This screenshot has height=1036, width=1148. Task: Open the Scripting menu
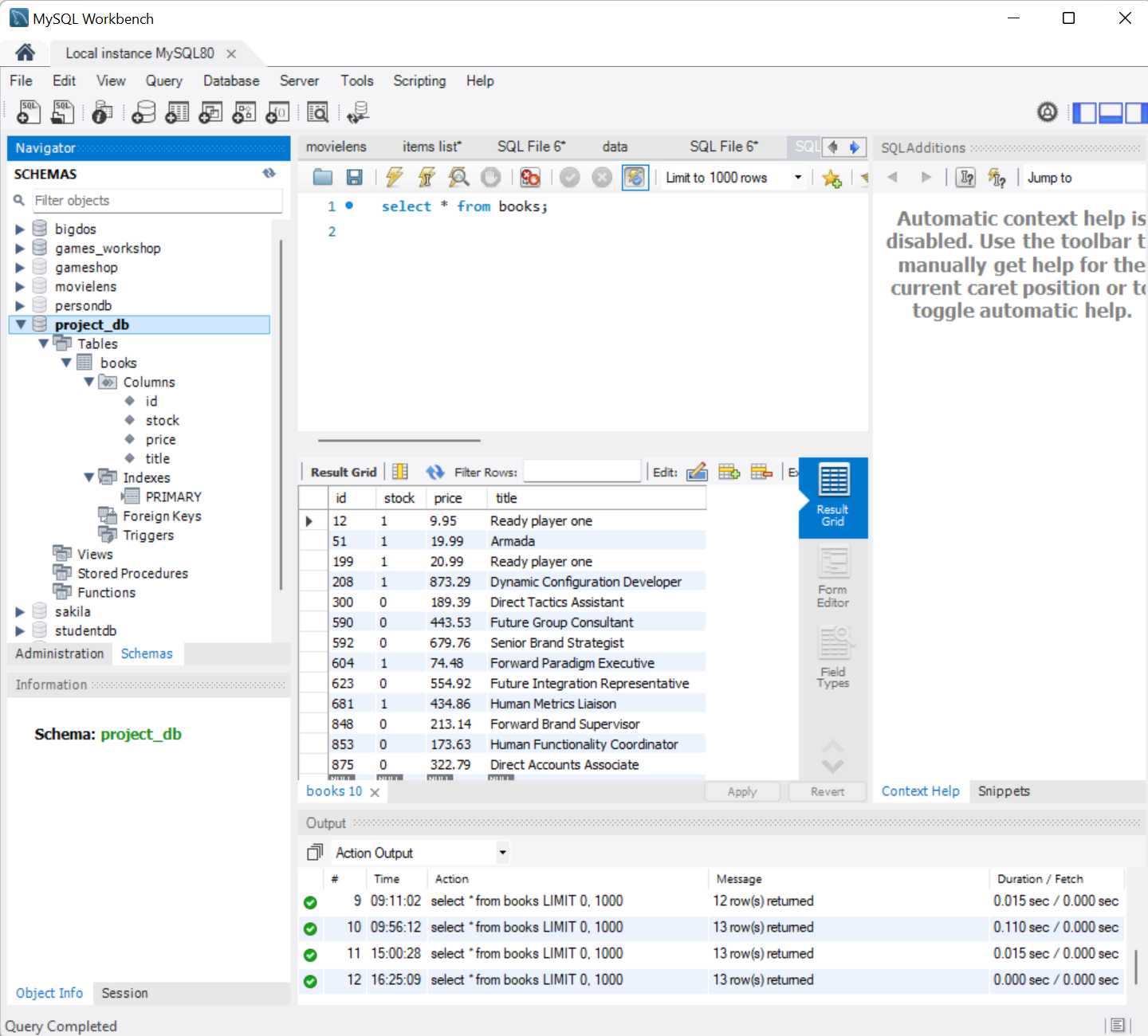click(x=419, y=80)
